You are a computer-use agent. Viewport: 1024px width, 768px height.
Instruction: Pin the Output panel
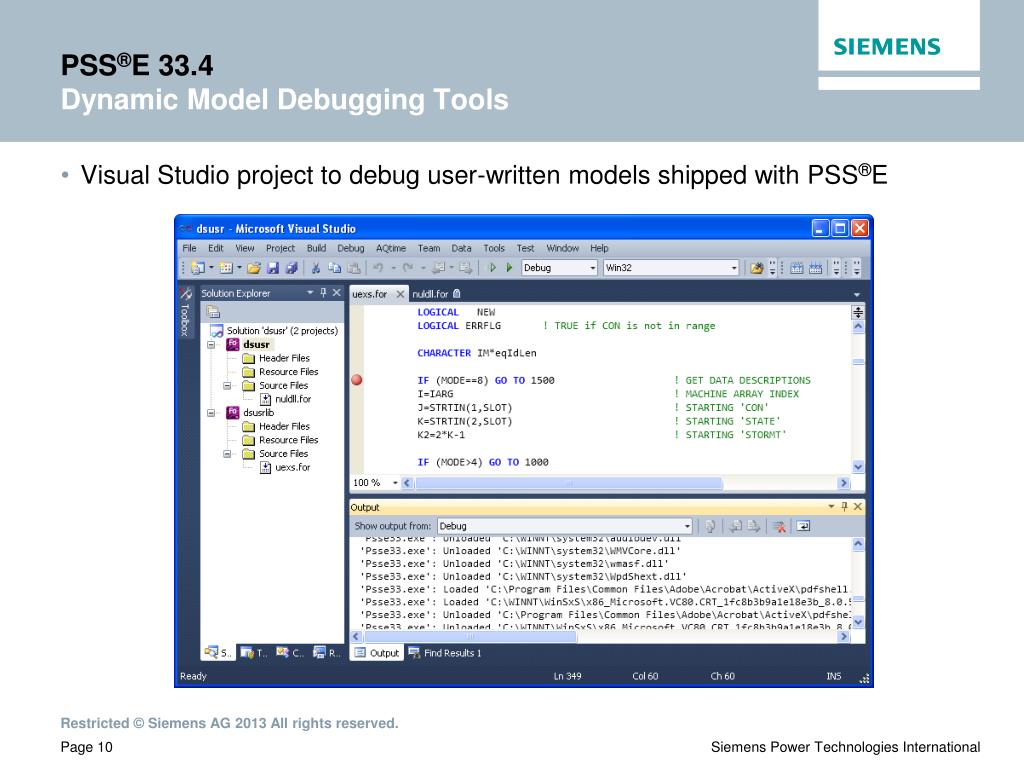pyautogui.click(x=844, y=507)
